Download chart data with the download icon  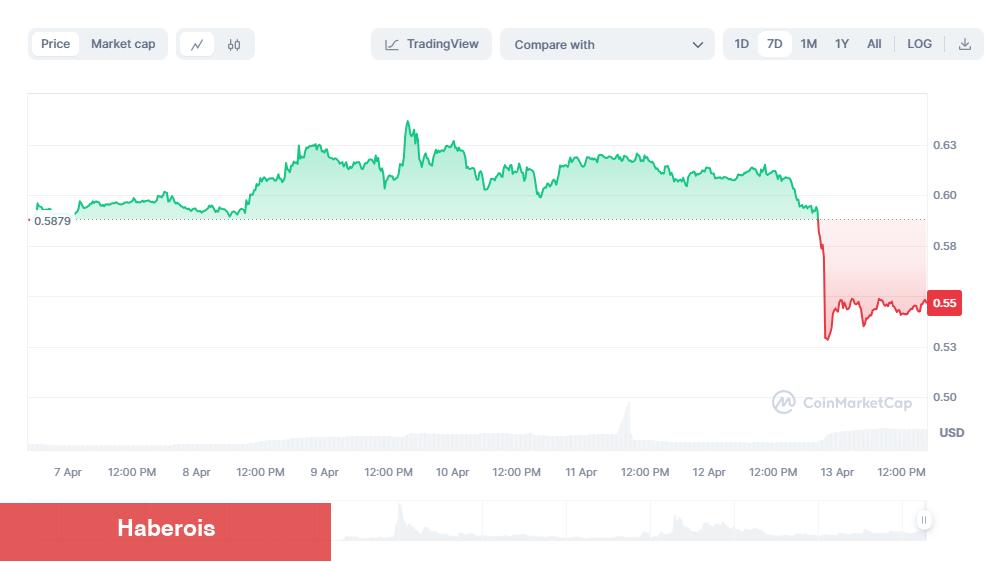coord(965,44)
